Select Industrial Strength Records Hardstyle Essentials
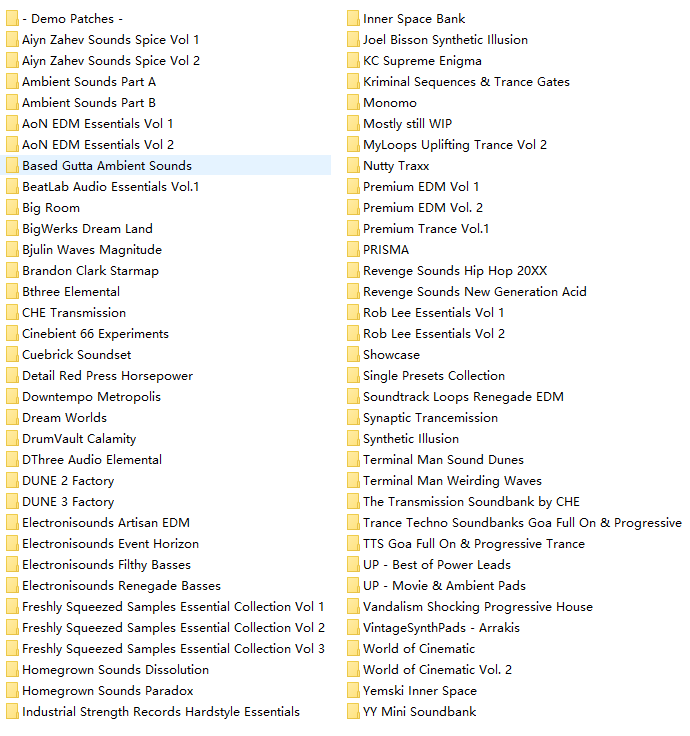This screenshot has width=690, height=736. click(160, 712)
